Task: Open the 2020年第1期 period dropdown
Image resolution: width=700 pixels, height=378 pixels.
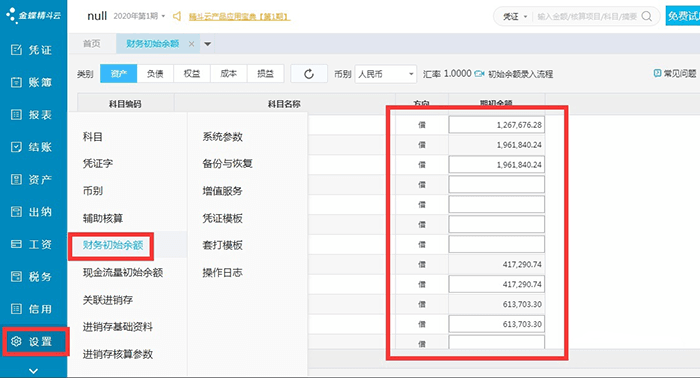Action: (139, 16)
